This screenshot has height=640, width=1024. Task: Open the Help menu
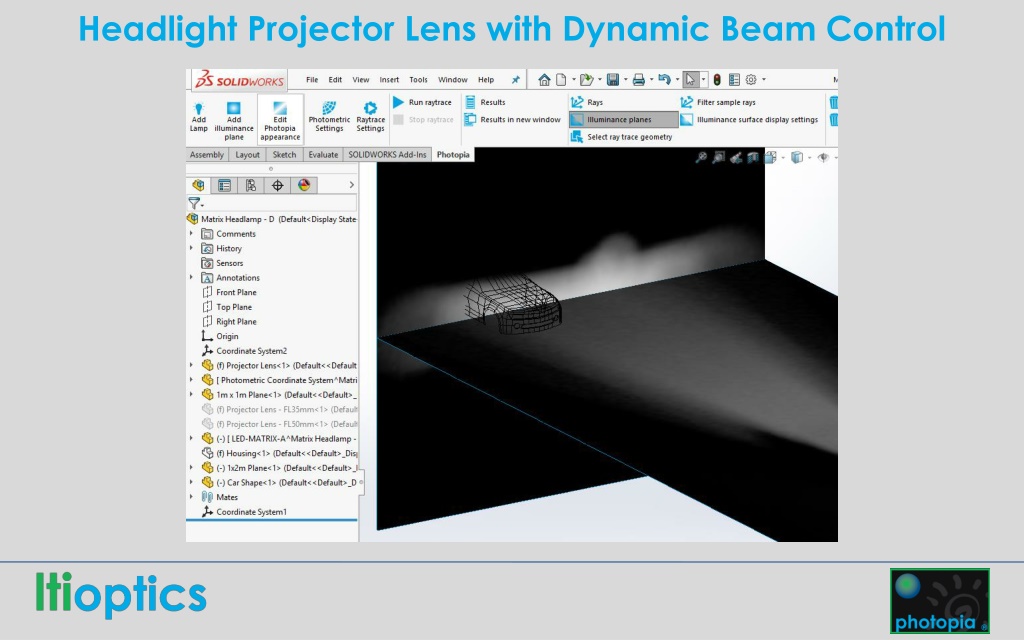click(486, 80)
